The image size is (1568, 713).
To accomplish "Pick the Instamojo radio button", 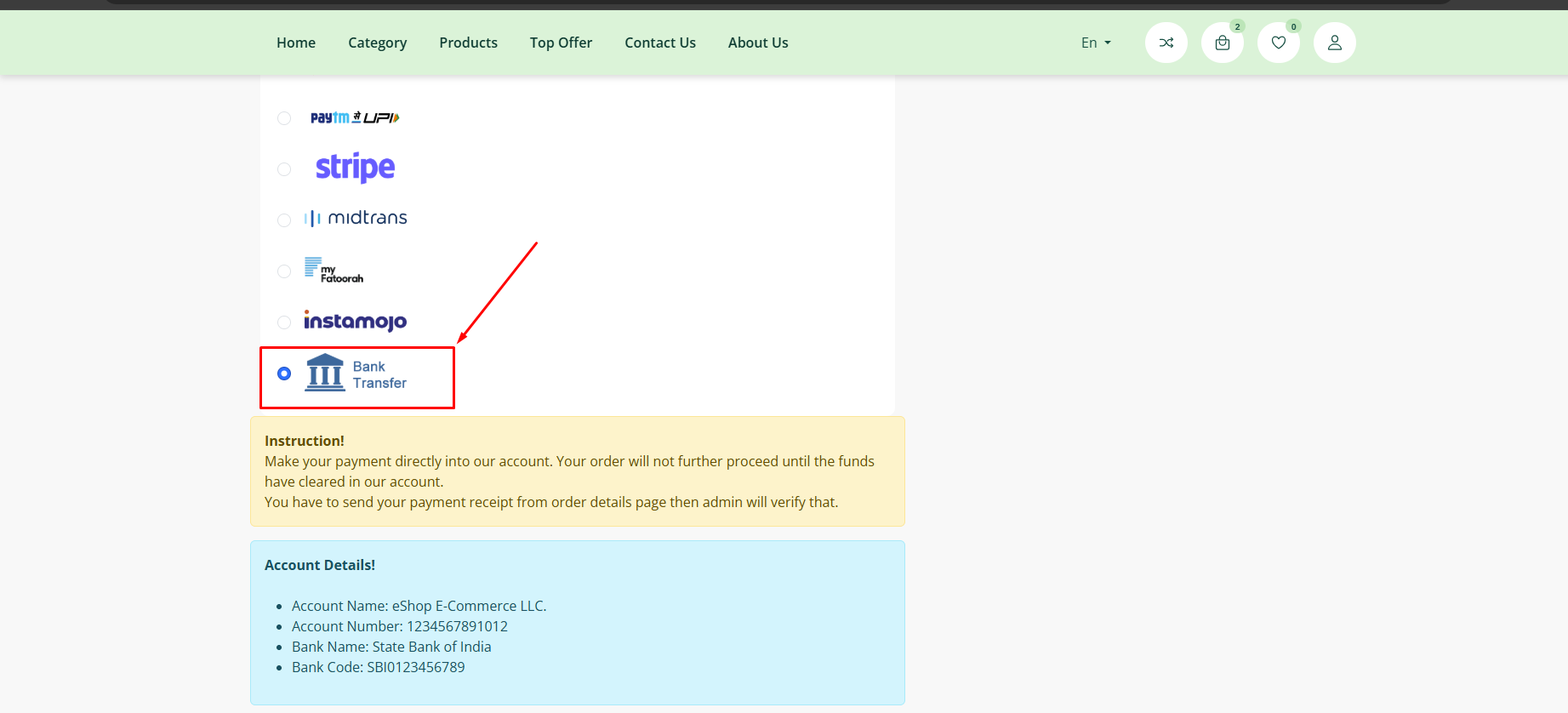I will (x=284, y=322).
